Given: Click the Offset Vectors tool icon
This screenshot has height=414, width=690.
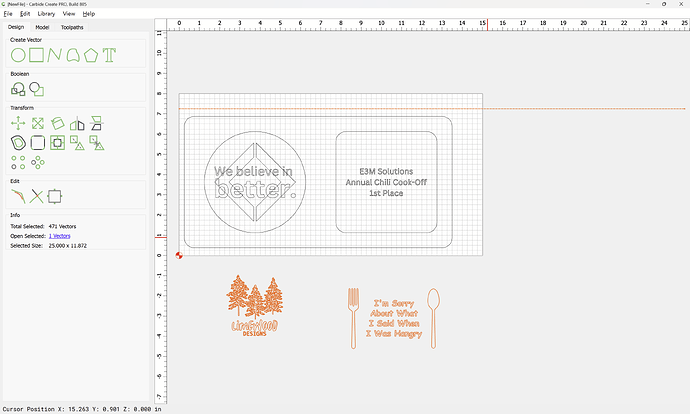Looking at the screenshot, I should coord(18,143).
